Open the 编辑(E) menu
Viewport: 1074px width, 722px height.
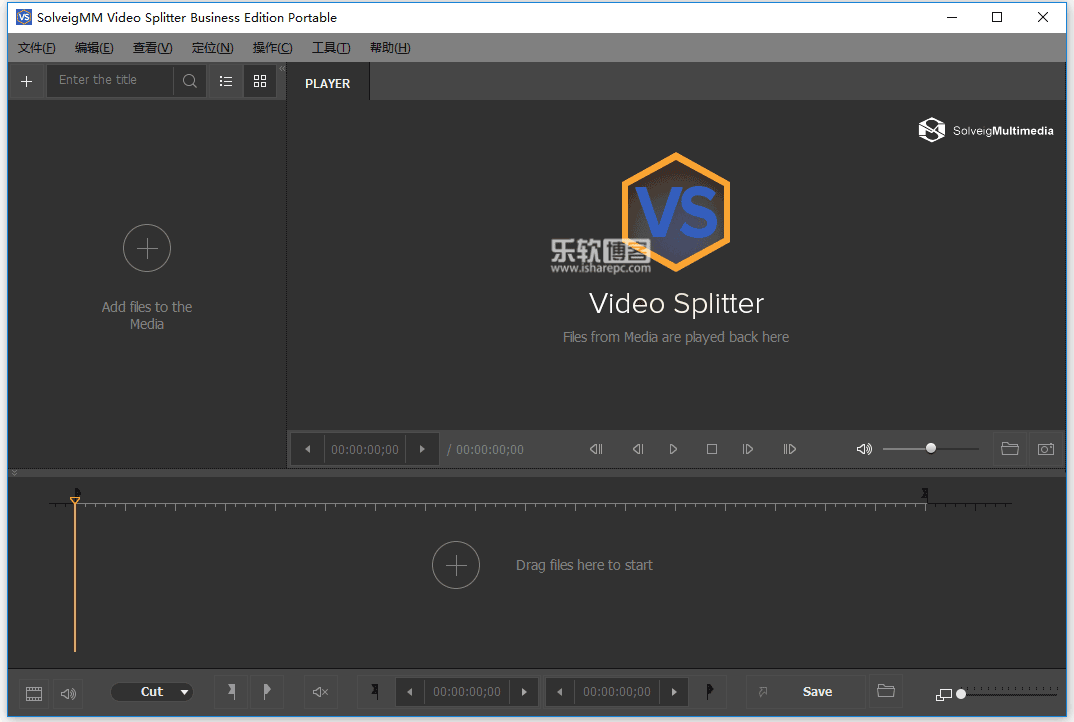point(94,48)
